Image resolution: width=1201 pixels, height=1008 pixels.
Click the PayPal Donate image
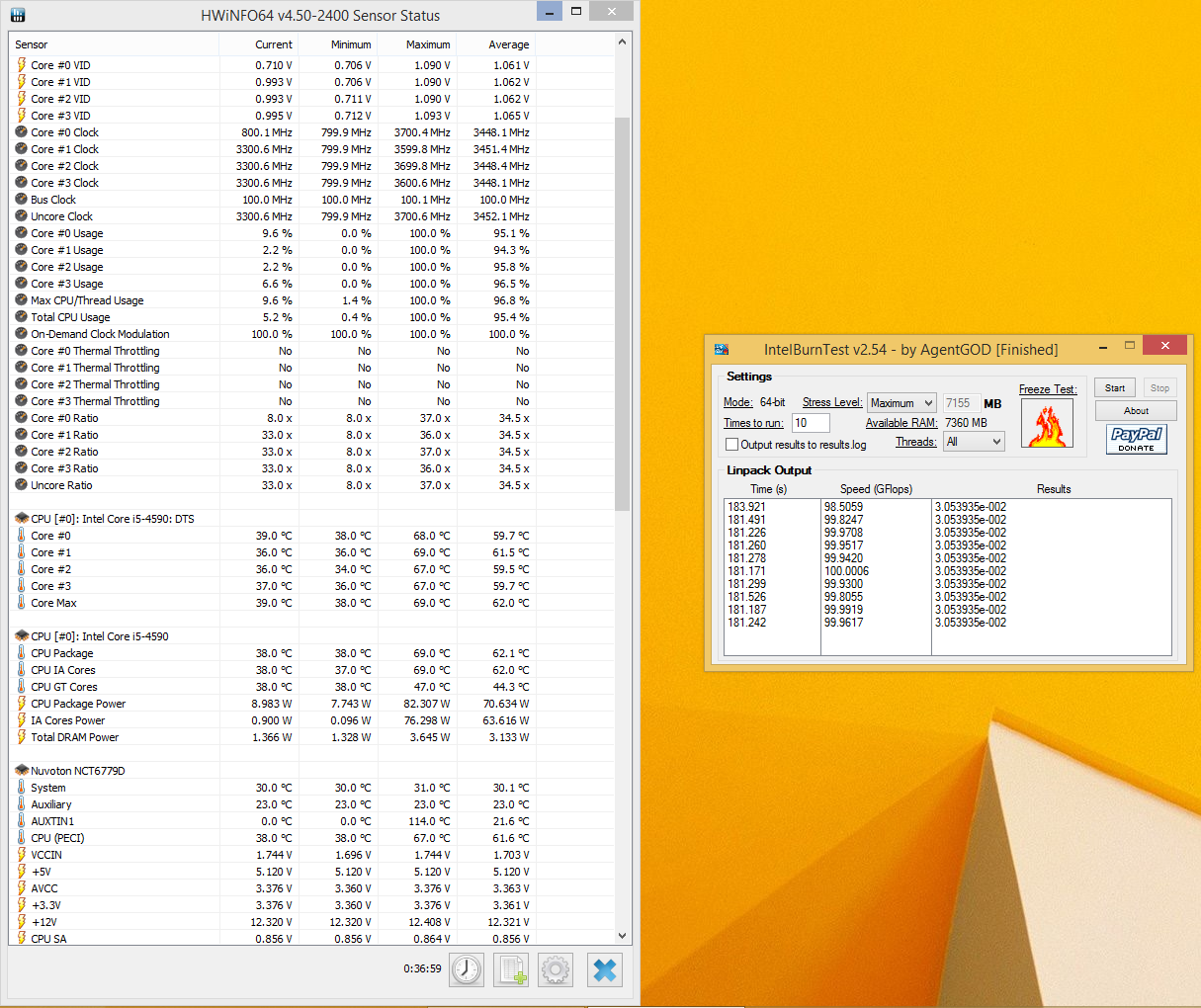pos(1136,439)
